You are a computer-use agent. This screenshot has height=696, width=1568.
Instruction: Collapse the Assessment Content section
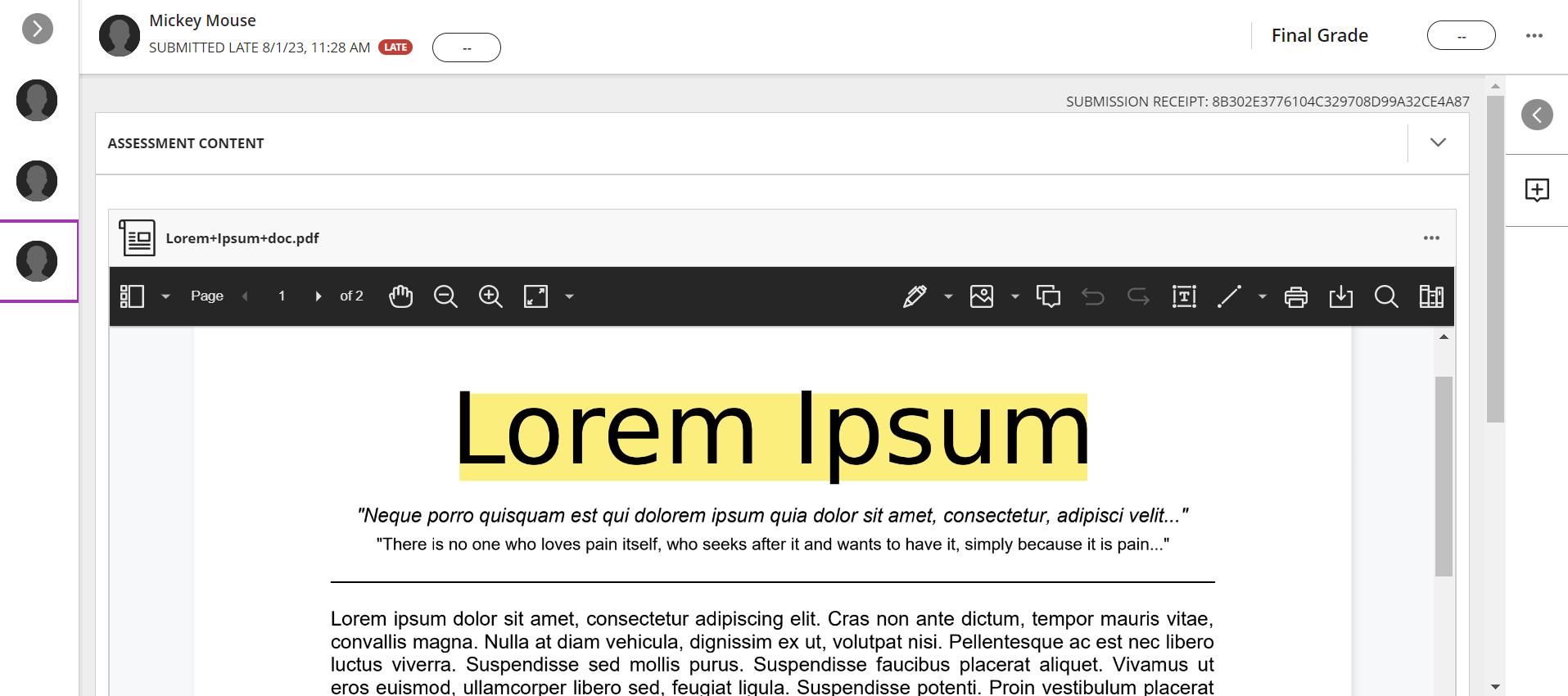coord(1438,142)
